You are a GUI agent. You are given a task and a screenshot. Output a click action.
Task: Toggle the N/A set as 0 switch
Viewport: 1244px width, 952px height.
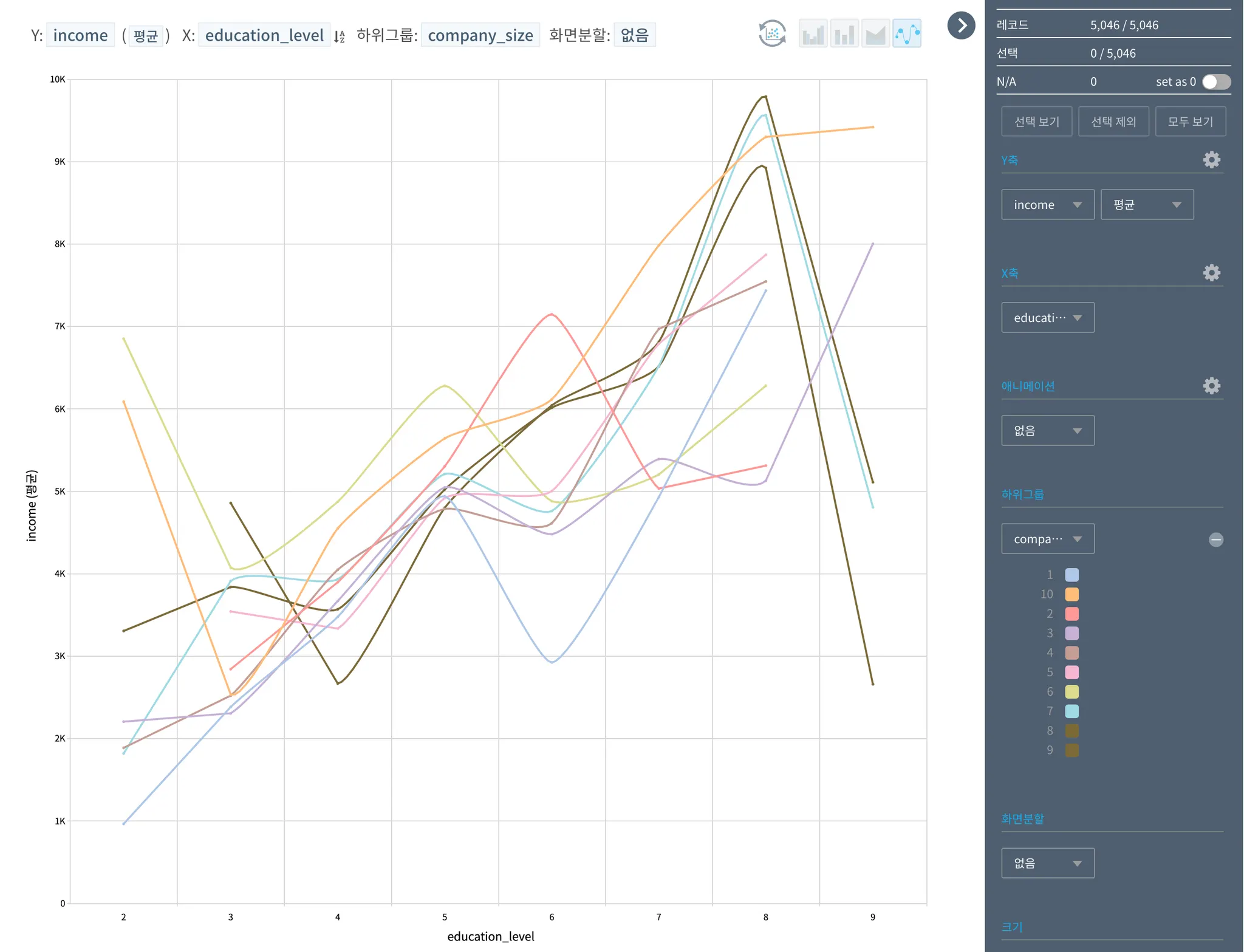(x=1216, y=82)
